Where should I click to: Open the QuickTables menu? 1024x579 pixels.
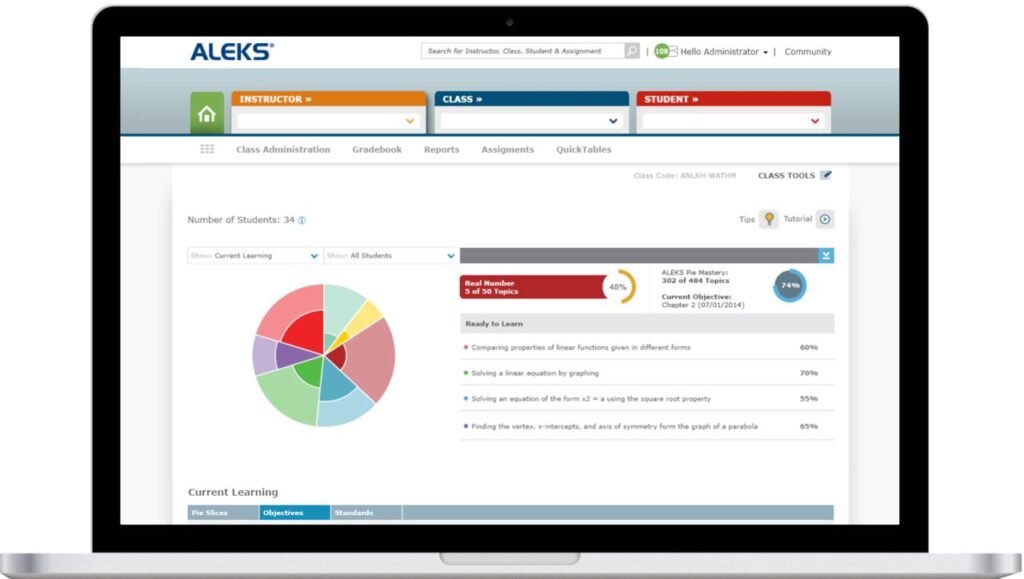click(584, 149)
